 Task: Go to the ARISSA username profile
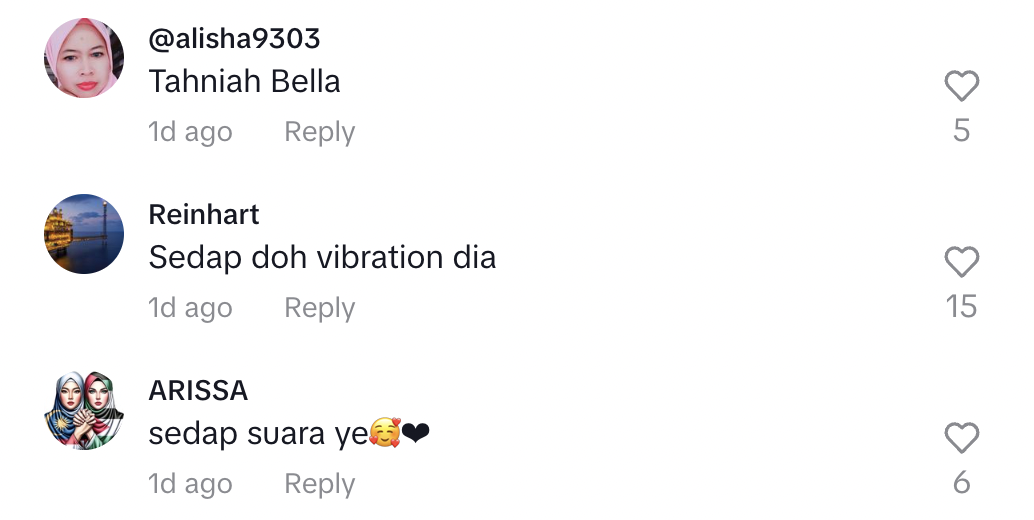(198, 391)
